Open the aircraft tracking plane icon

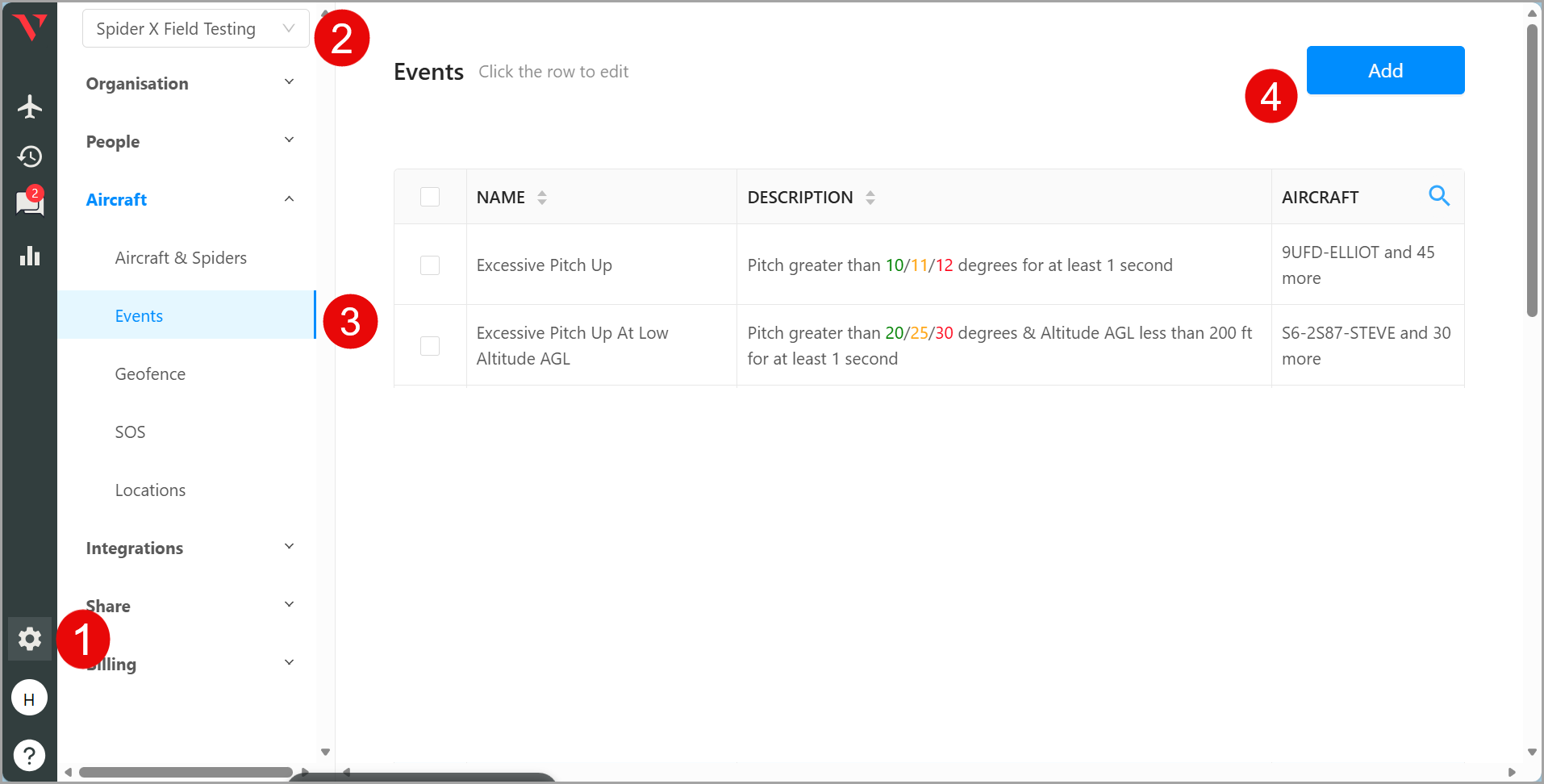tap(30, 106)
